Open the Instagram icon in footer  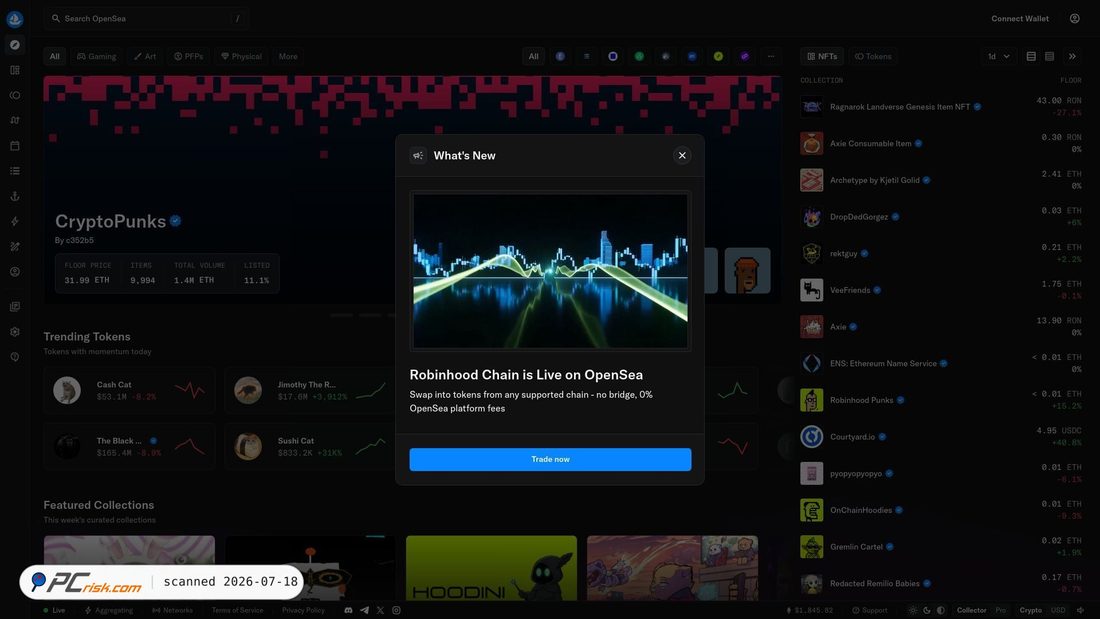pos(396,611)
